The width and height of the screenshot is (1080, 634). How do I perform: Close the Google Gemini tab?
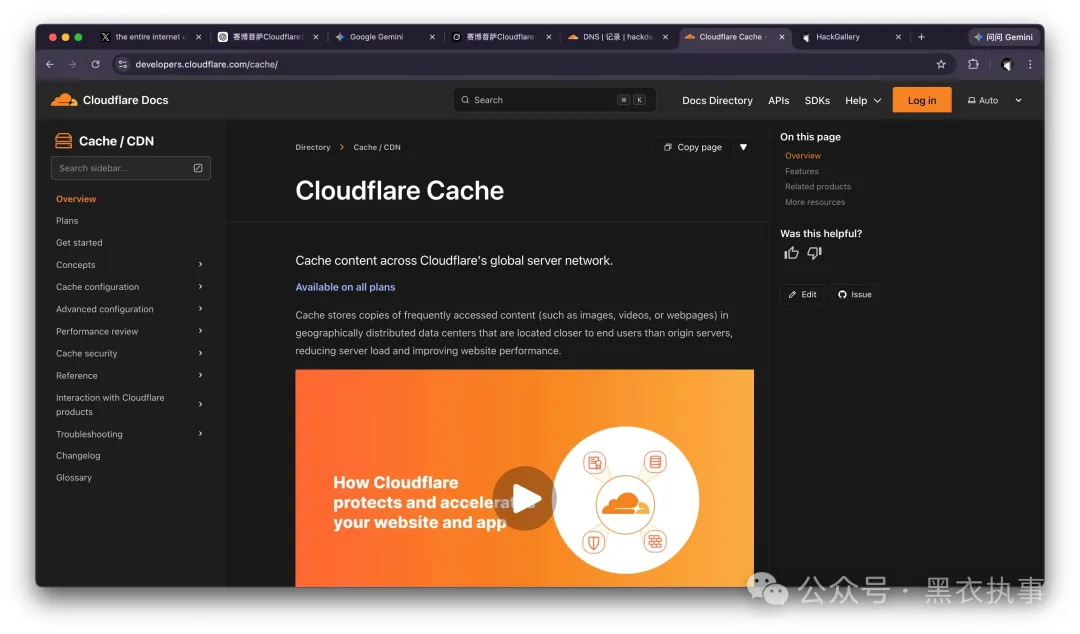coord(432,37)
